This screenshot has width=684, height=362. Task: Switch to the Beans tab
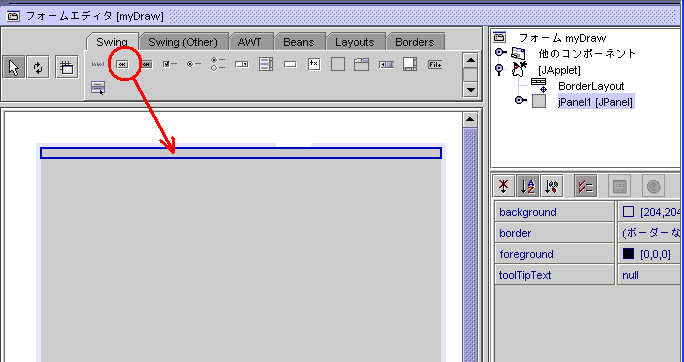click(x=299, y=42)
